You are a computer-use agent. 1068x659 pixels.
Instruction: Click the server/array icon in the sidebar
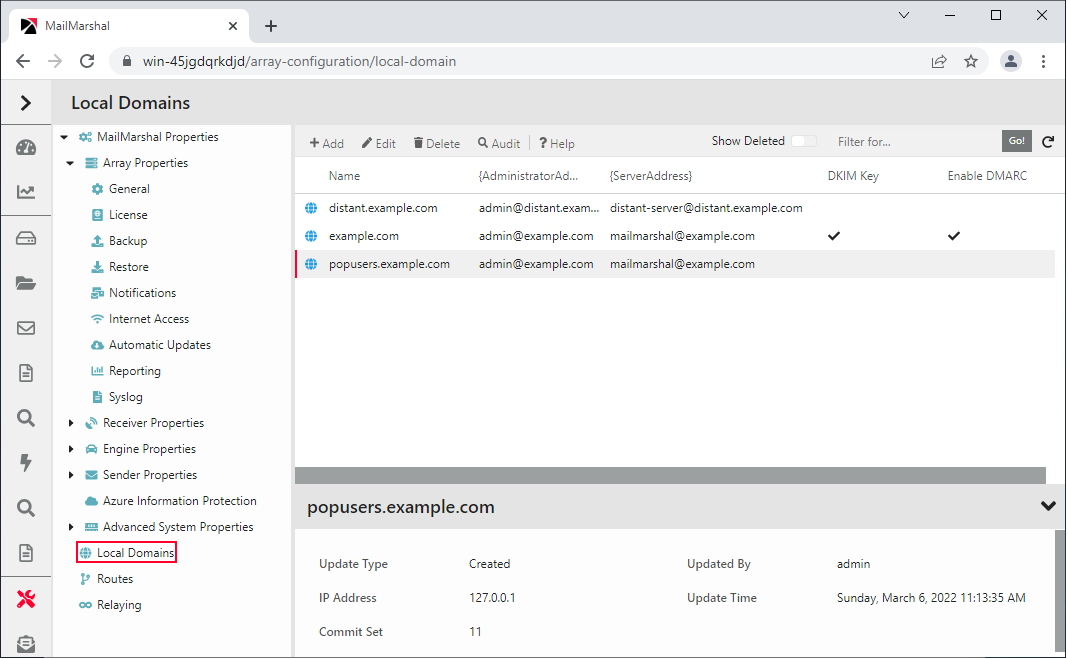(25, 237)
